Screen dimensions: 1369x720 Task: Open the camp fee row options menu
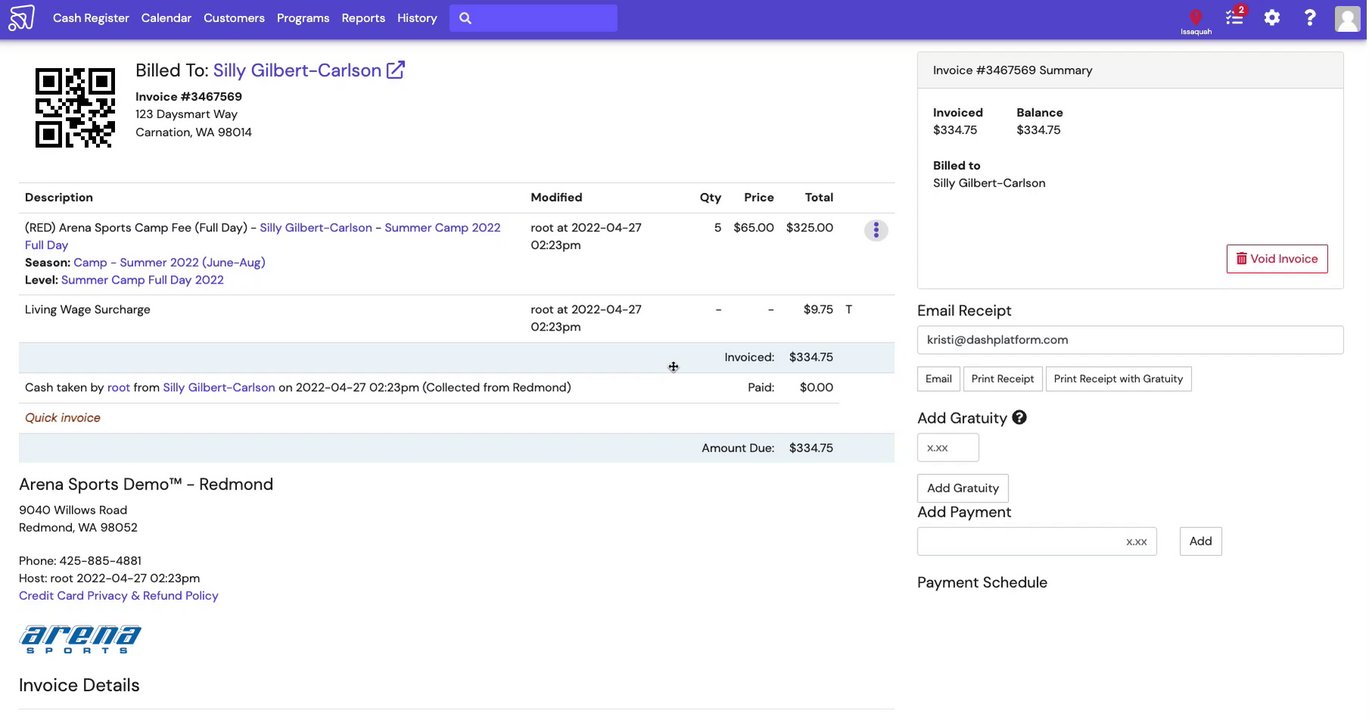click(x=876, y=230)
